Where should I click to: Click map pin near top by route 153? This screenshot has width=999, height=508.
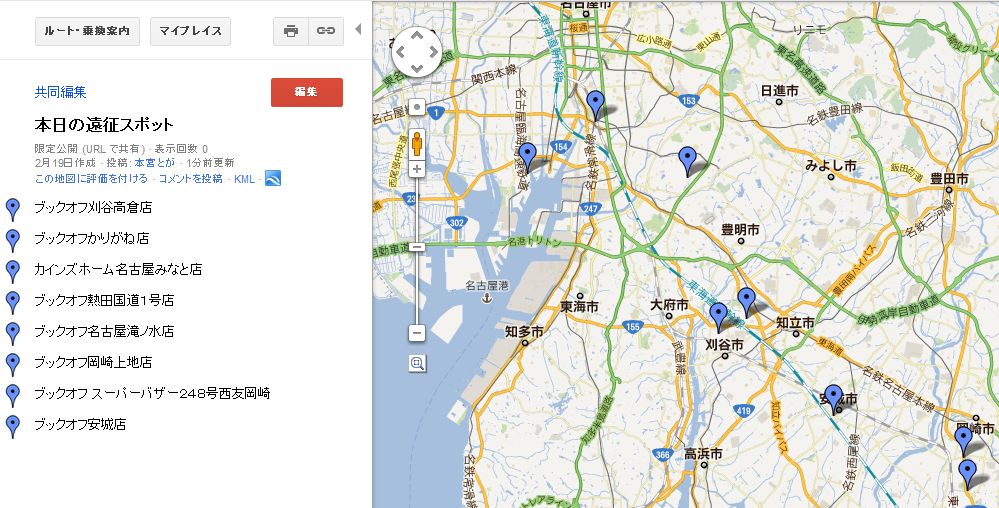coord(596,105)
